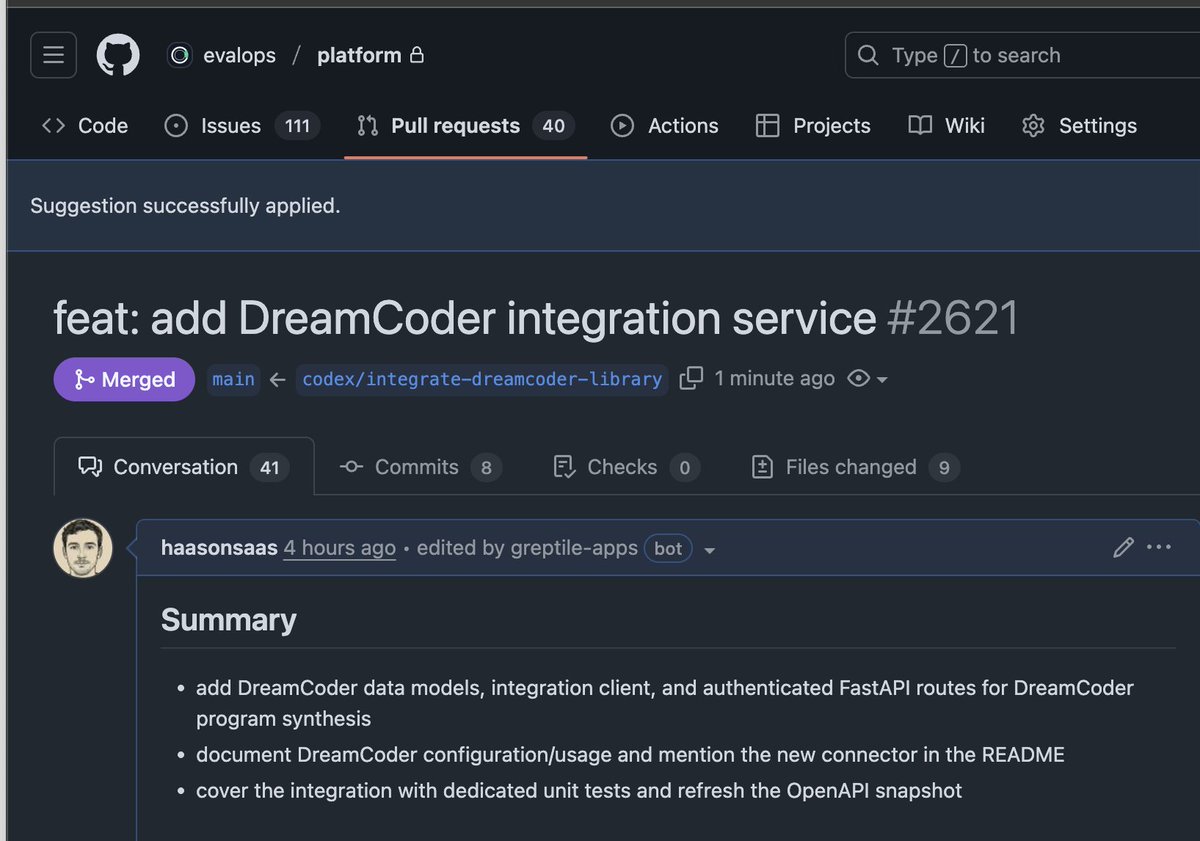Select the Conversation tab

click(184, 467)
